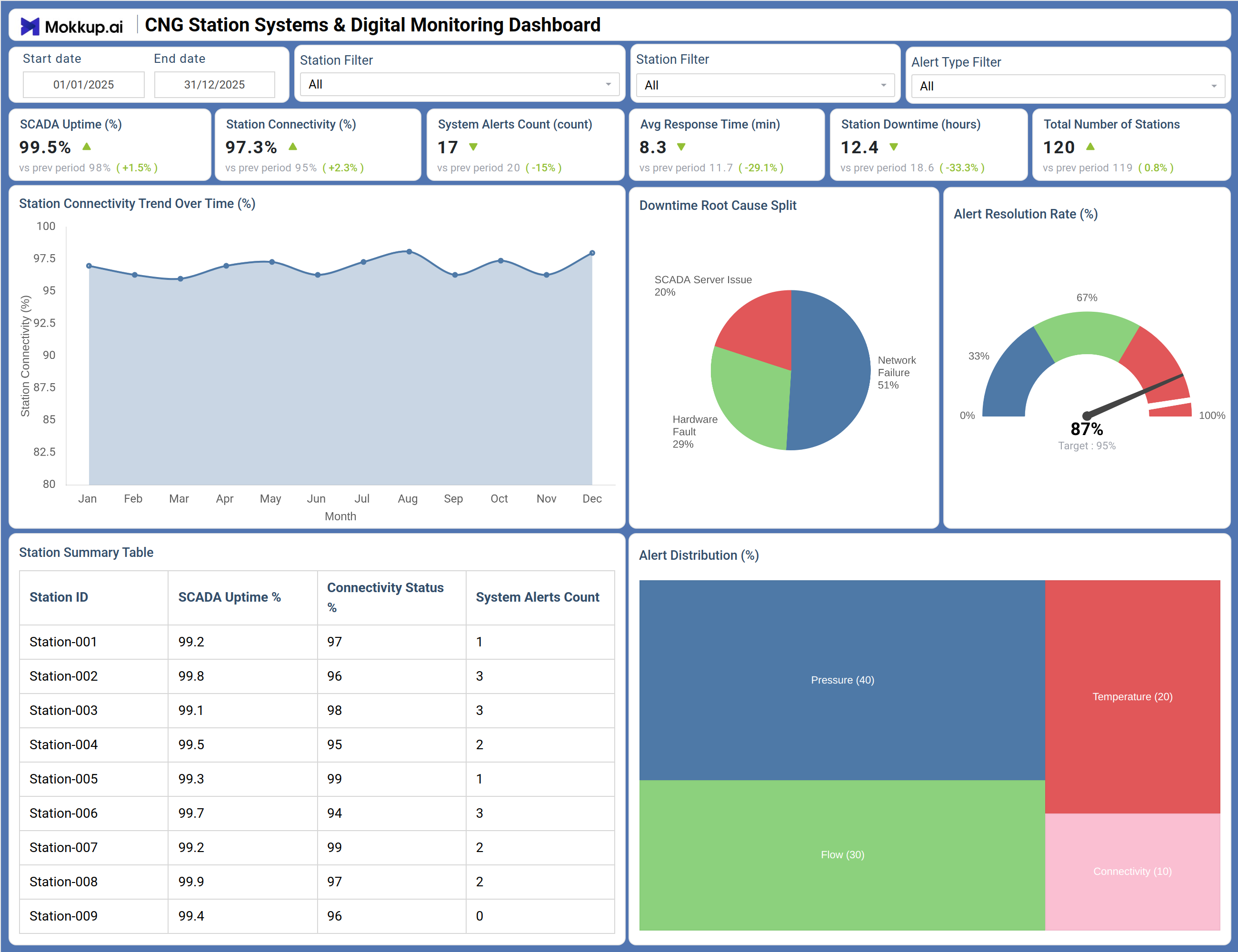Select the Station-003 cell
The image size is (1238, 952).
tap(93, 711)
